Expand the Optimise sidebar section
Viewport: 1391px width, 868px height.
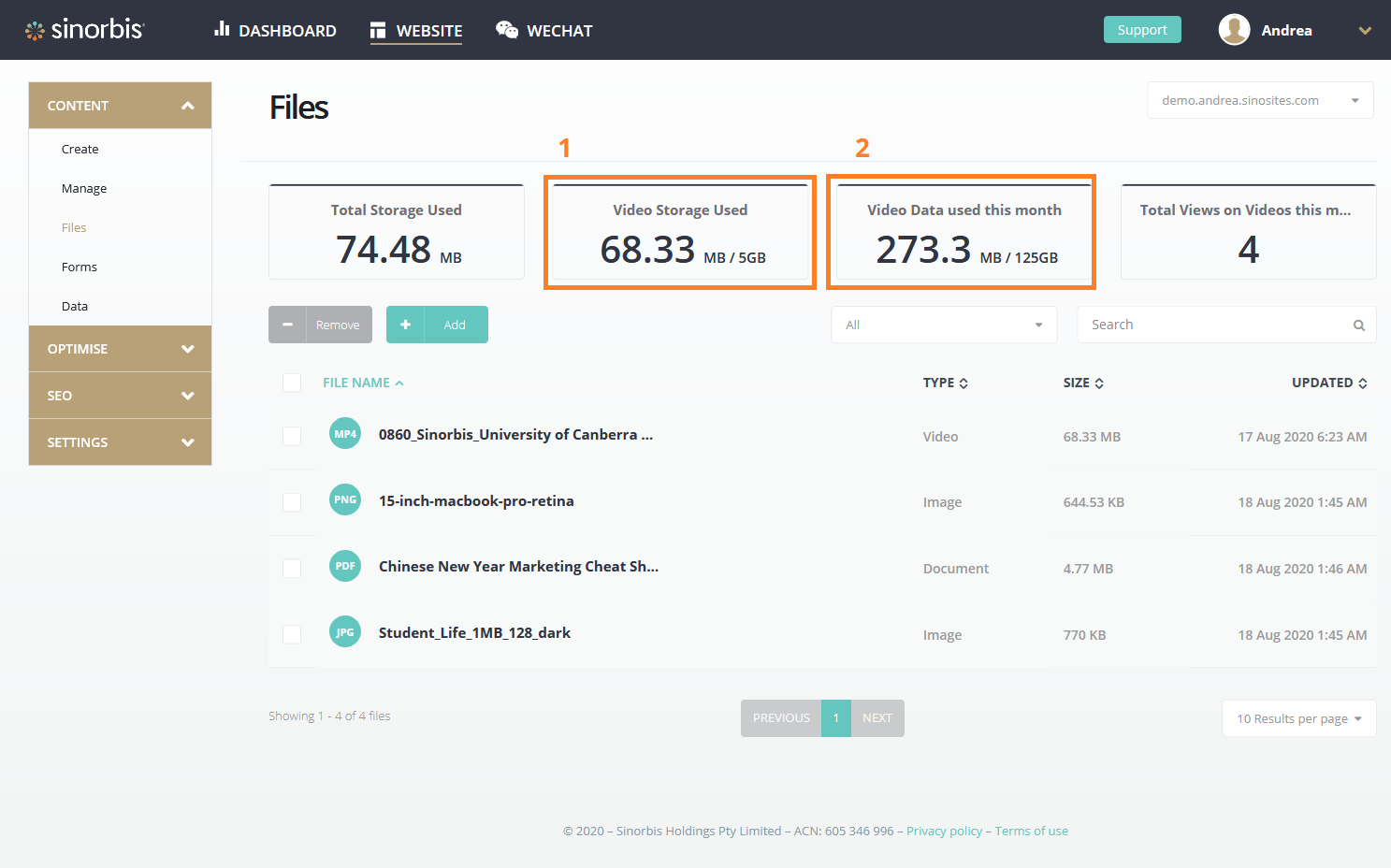click(x=120, y=349)
